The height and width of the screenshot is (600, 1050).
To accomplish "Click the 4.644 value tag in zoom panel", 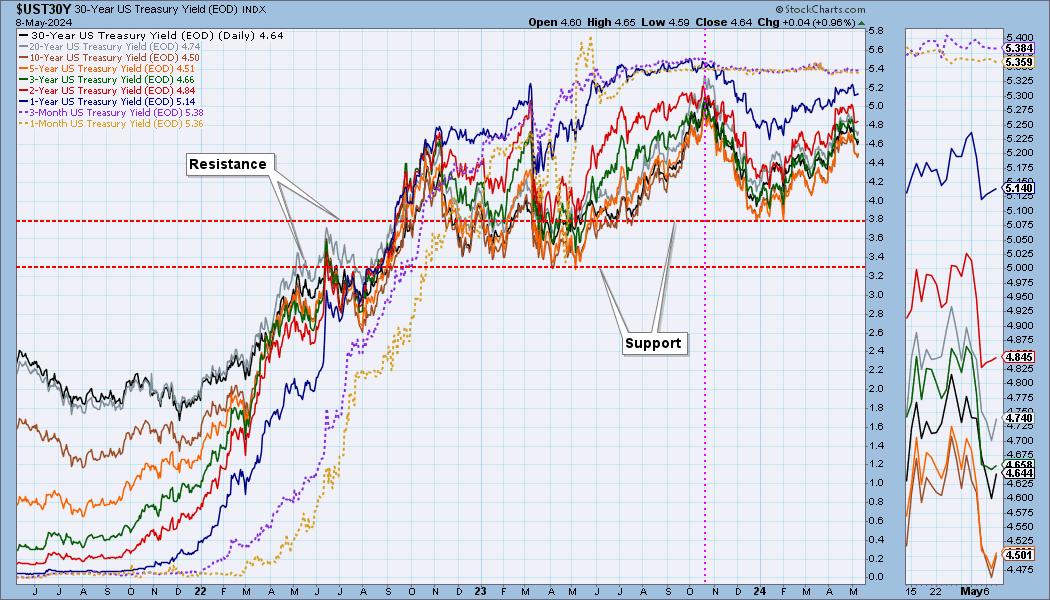I will (1018, 473).
